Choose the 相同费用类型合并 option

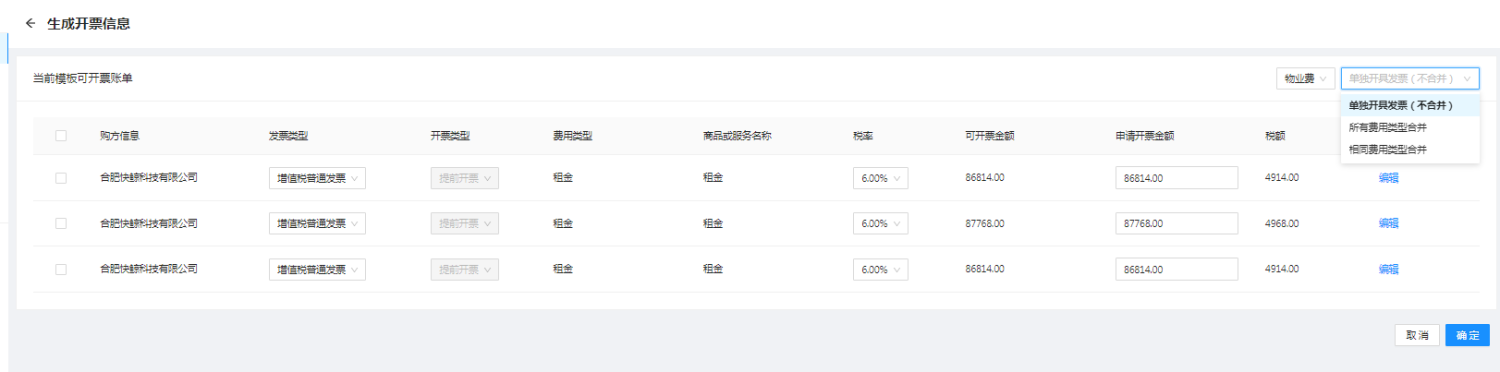click(x=1410, y=149)
